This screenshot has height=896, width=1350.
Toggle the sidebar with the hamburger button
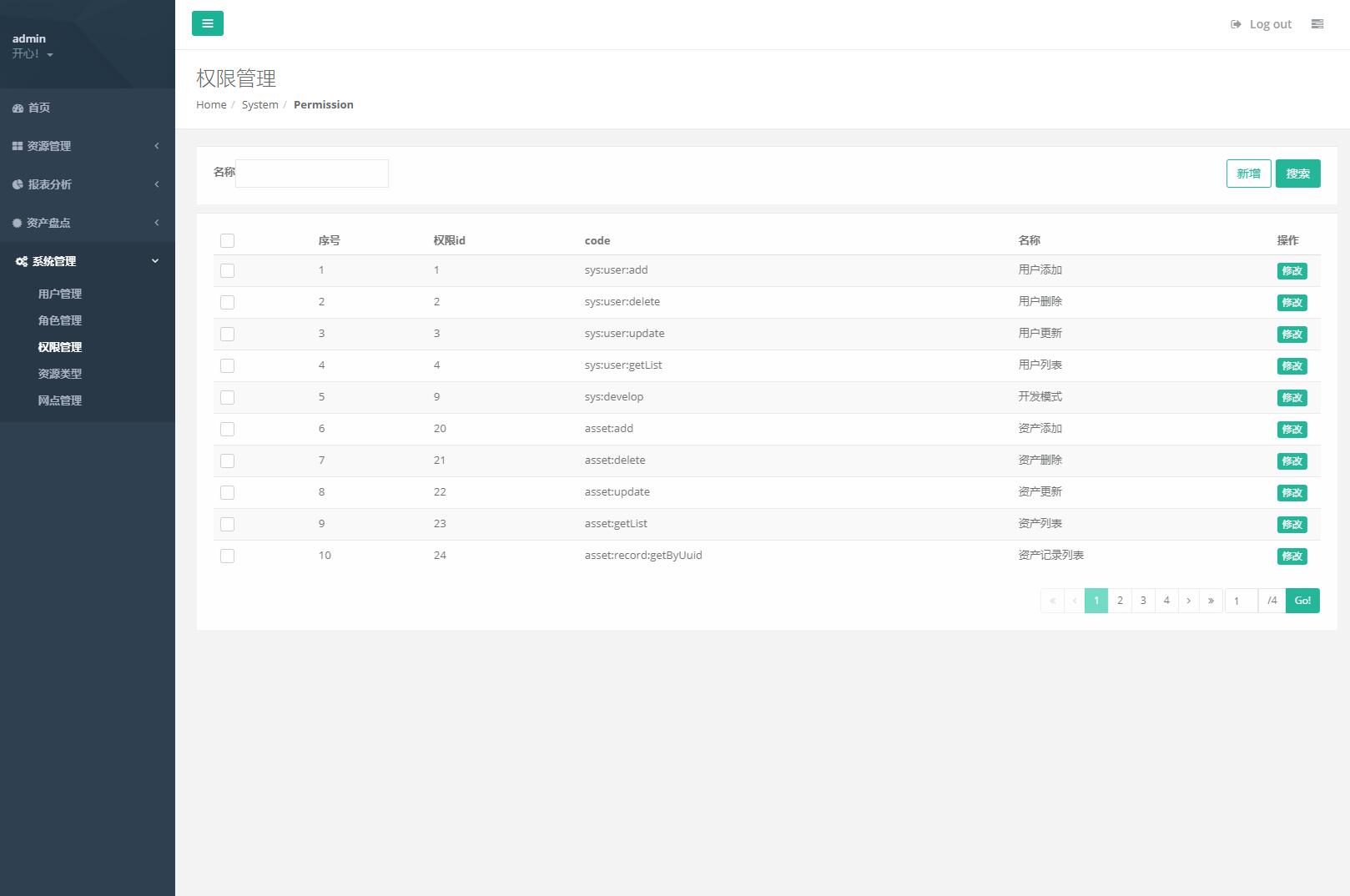point(208,23)
